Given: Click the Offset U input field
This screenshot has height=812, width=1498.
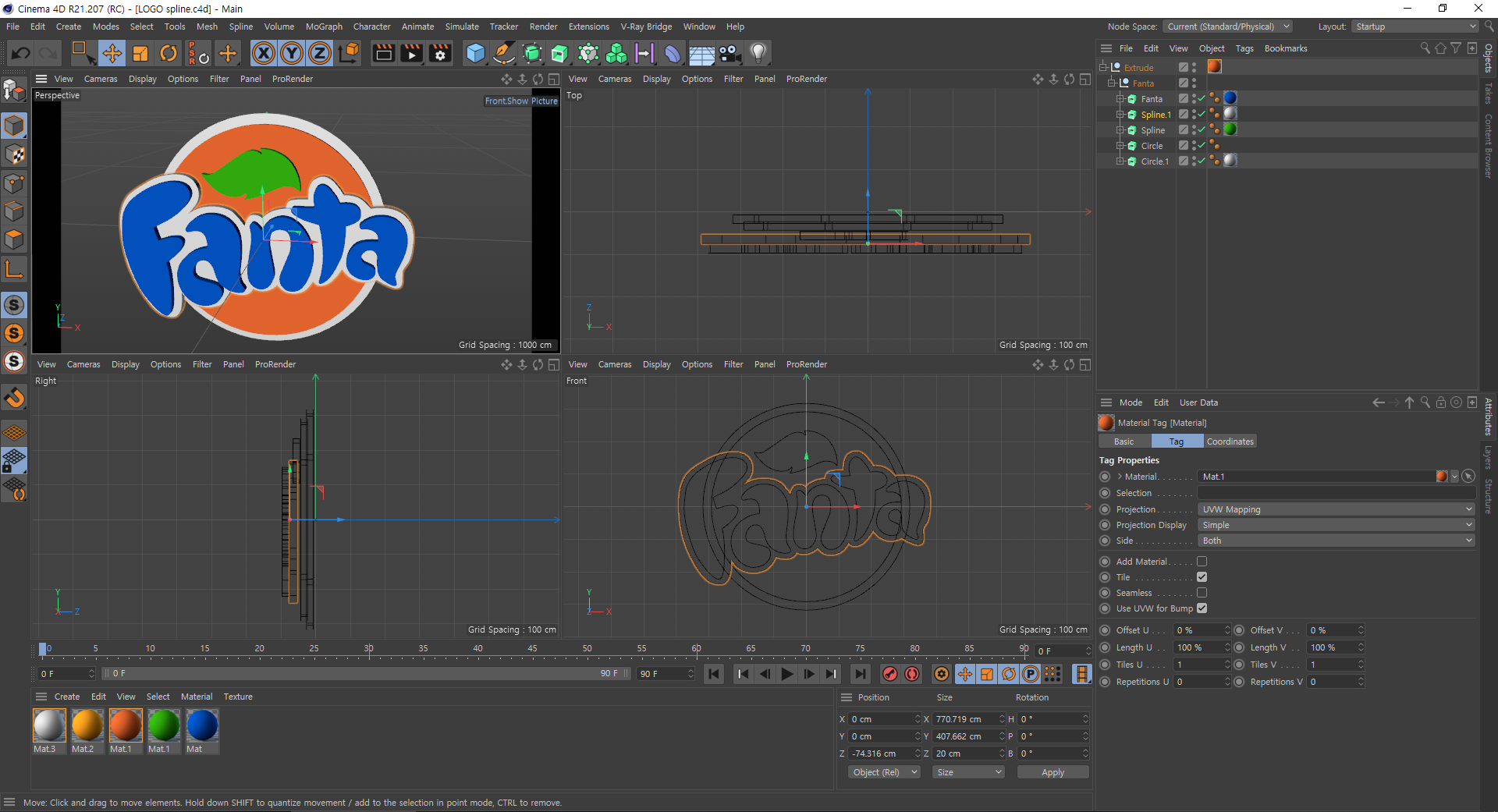Looking at the screenshot, I should coord(1198,630).
